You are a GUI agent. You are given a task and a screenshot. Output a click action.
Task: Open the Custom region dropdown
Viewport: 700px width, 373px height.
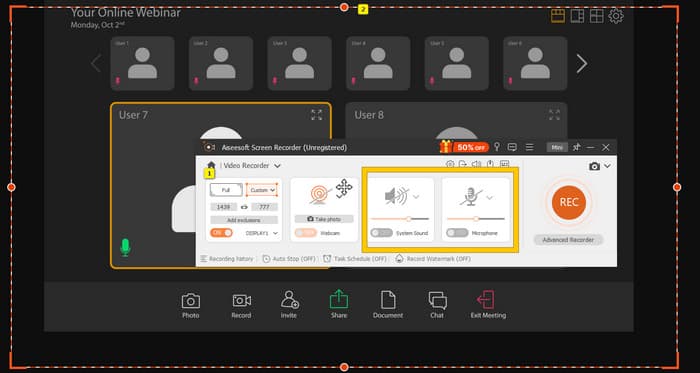[x=262, y=190]
